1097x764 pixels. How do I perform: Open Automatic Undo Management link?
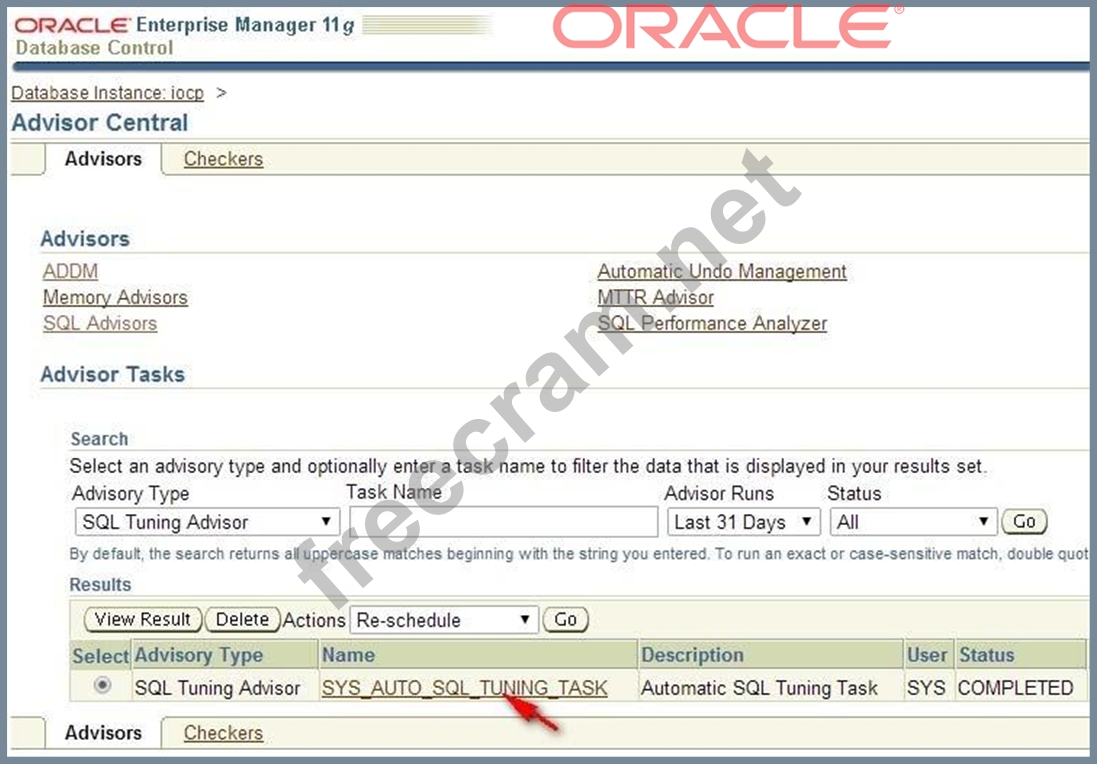point(722,271)
